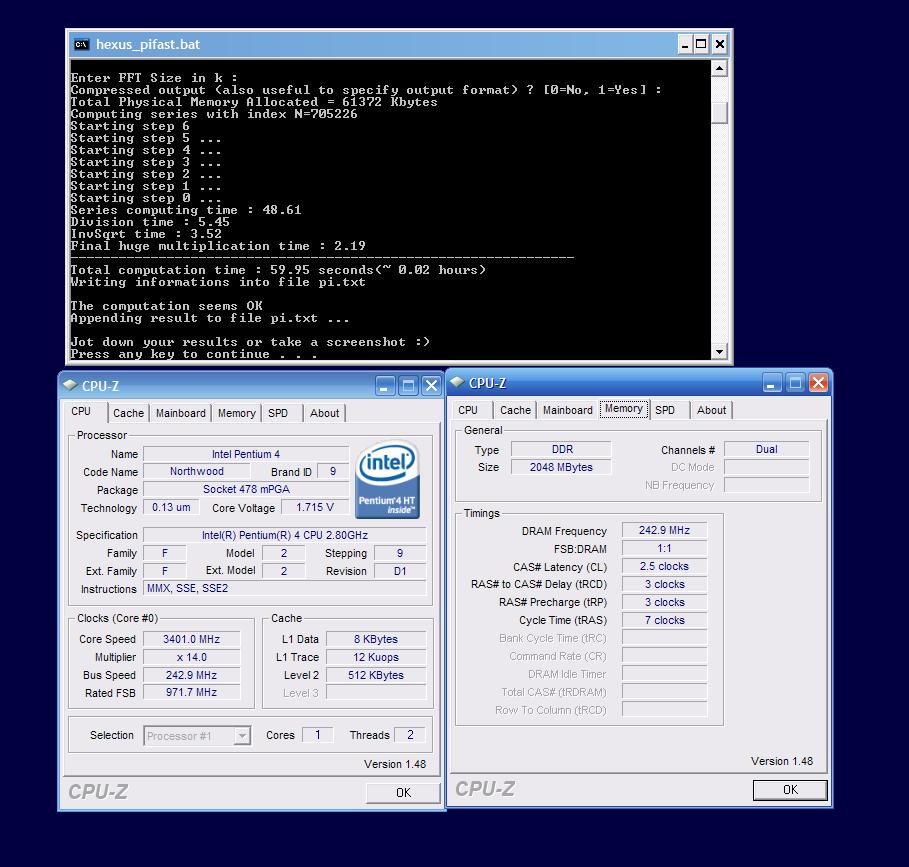
Task: Click OK in the right CPU-Z memory window
Action: pos(790,789)
